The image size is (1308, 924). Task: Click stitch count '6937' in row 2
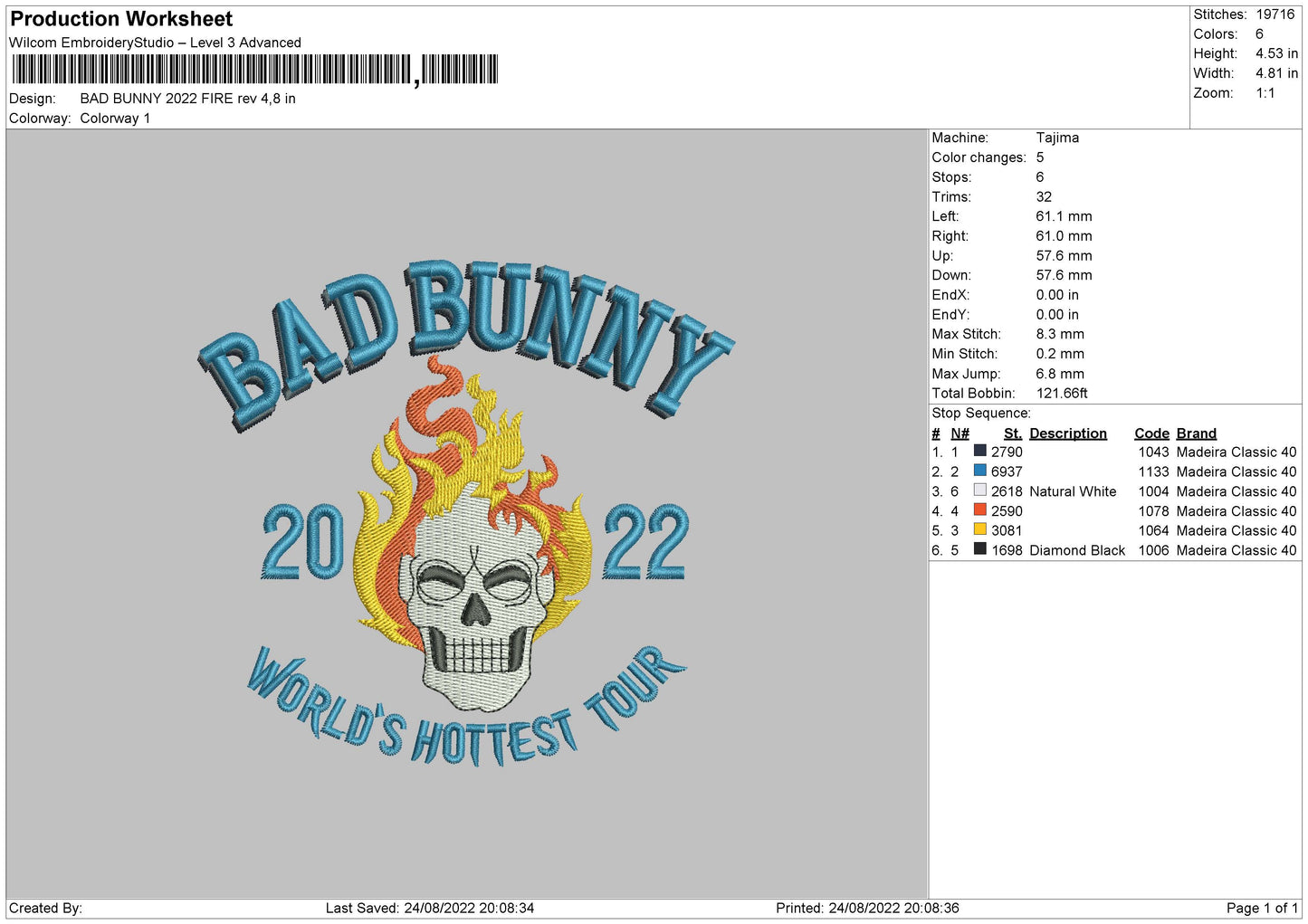pyautogui.click(x=1007, y=472)
